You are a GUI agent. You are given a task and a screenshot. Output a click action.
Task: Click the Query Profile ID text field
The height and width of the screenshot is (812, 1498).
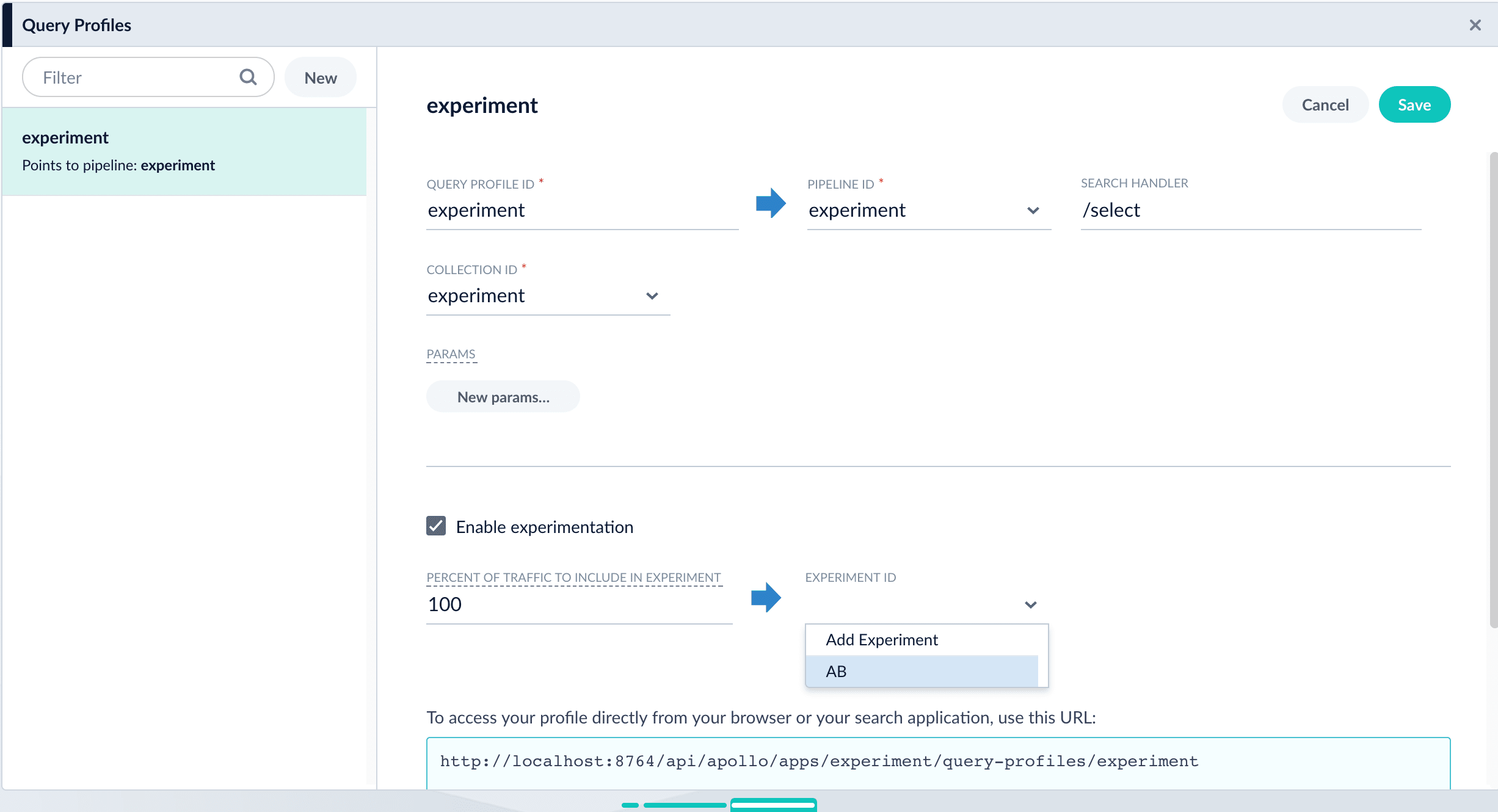[x=580, y=211]
